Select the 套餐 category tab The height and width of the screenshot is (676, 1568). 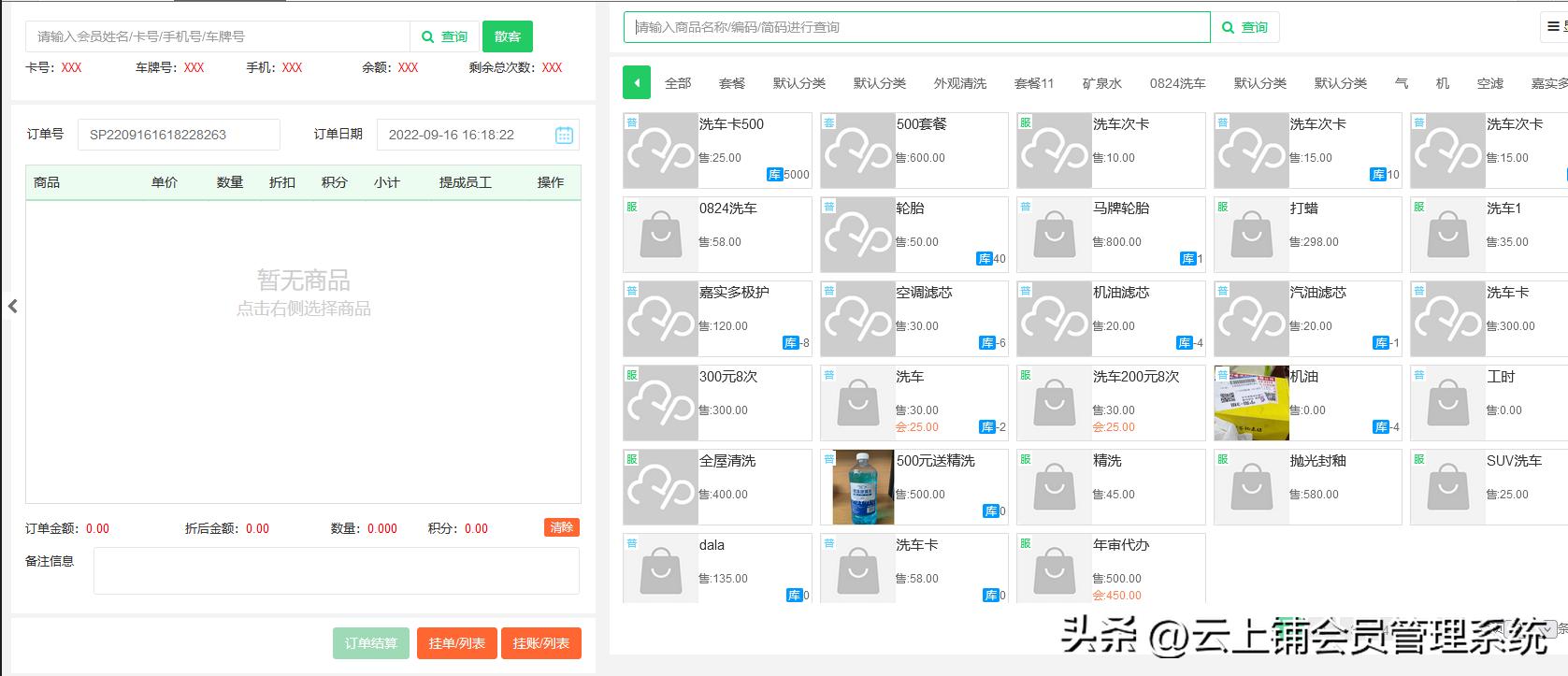pyautogui.click(x=732, y=83)
